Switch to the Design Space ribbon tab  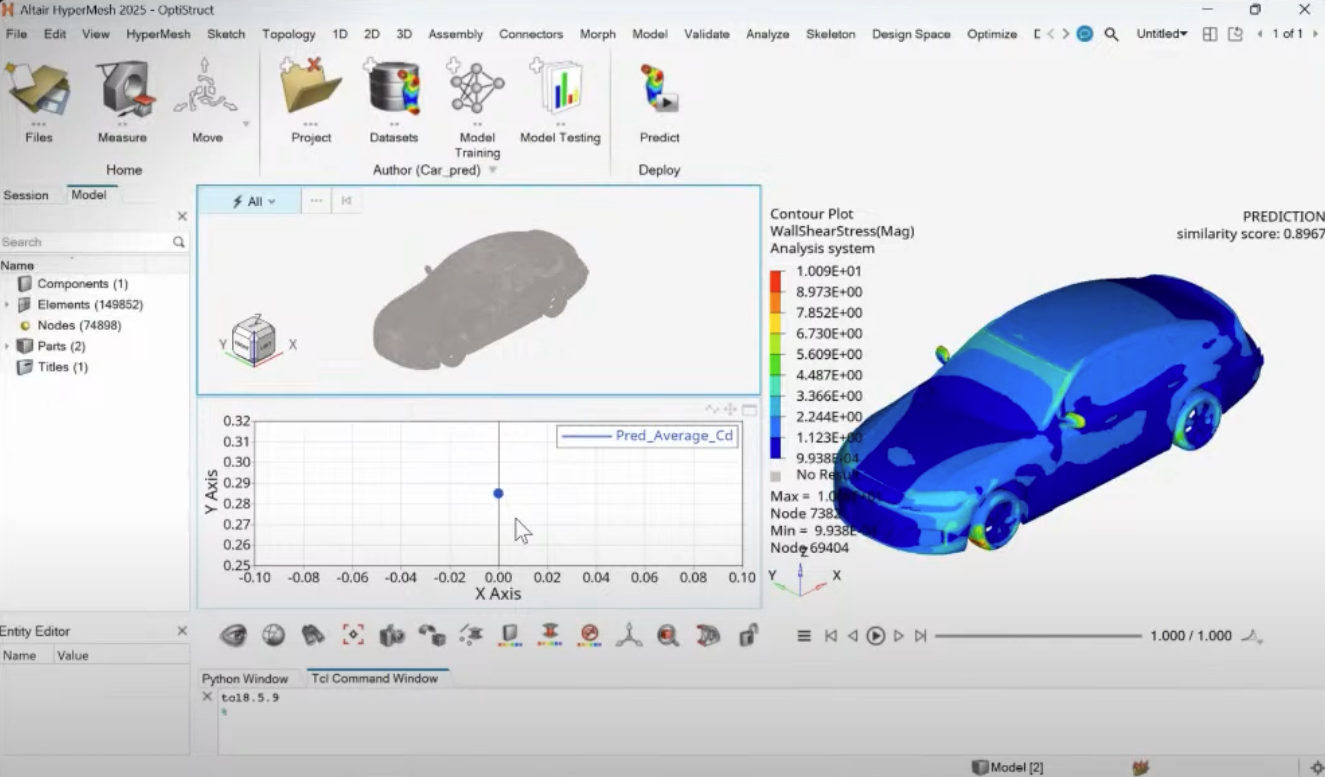(x=911, y=34)
